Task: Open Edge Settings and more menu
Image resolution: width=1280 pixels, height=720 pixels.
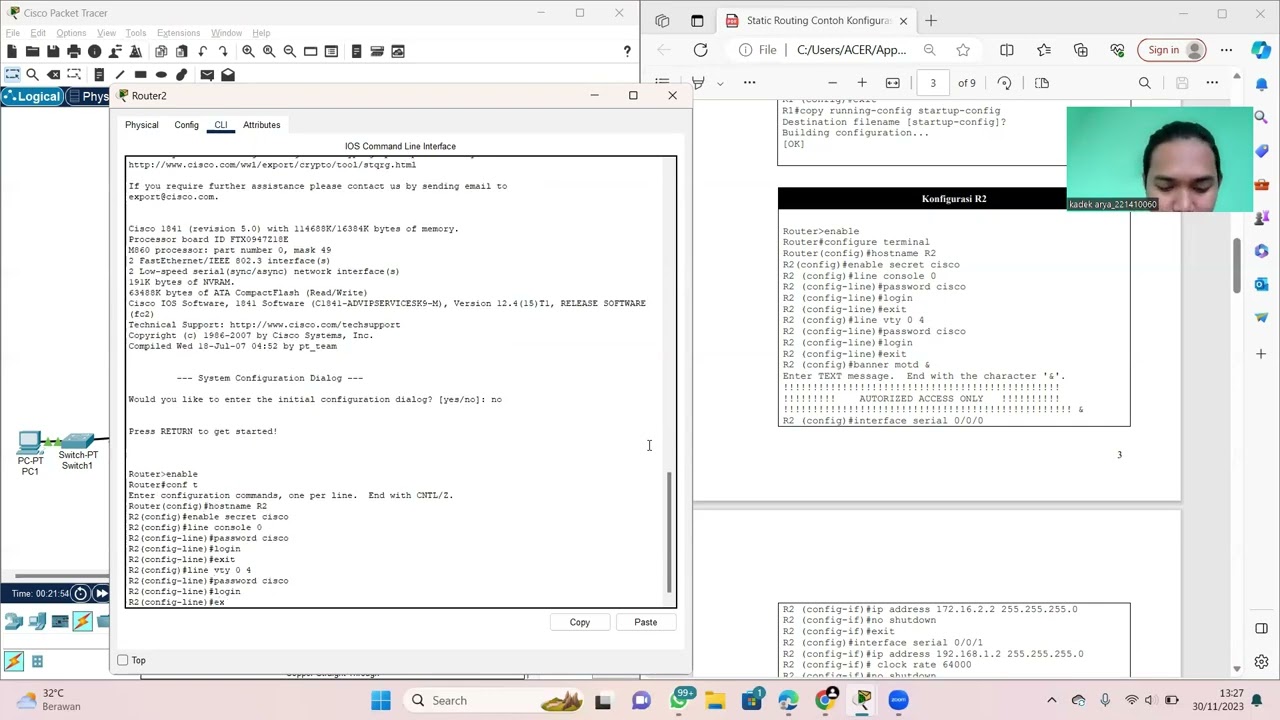Action: tap(1226, 50)
